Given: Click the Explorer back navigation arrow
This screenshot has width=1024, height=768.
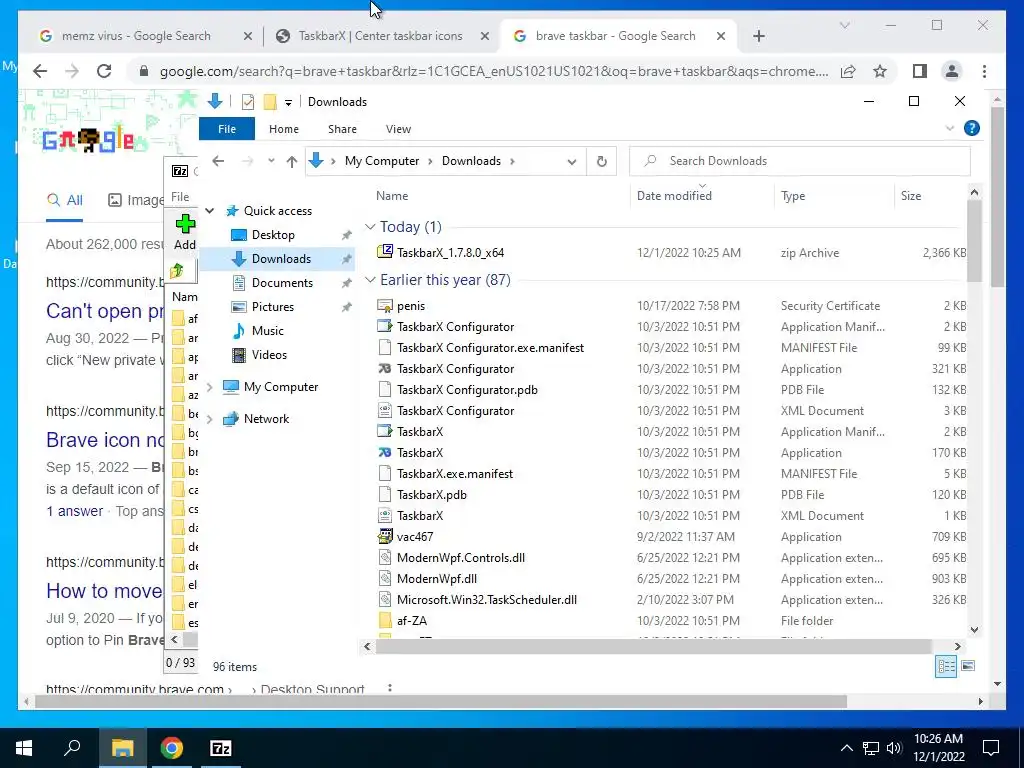Looking at the screenshot, I should 218,161.
